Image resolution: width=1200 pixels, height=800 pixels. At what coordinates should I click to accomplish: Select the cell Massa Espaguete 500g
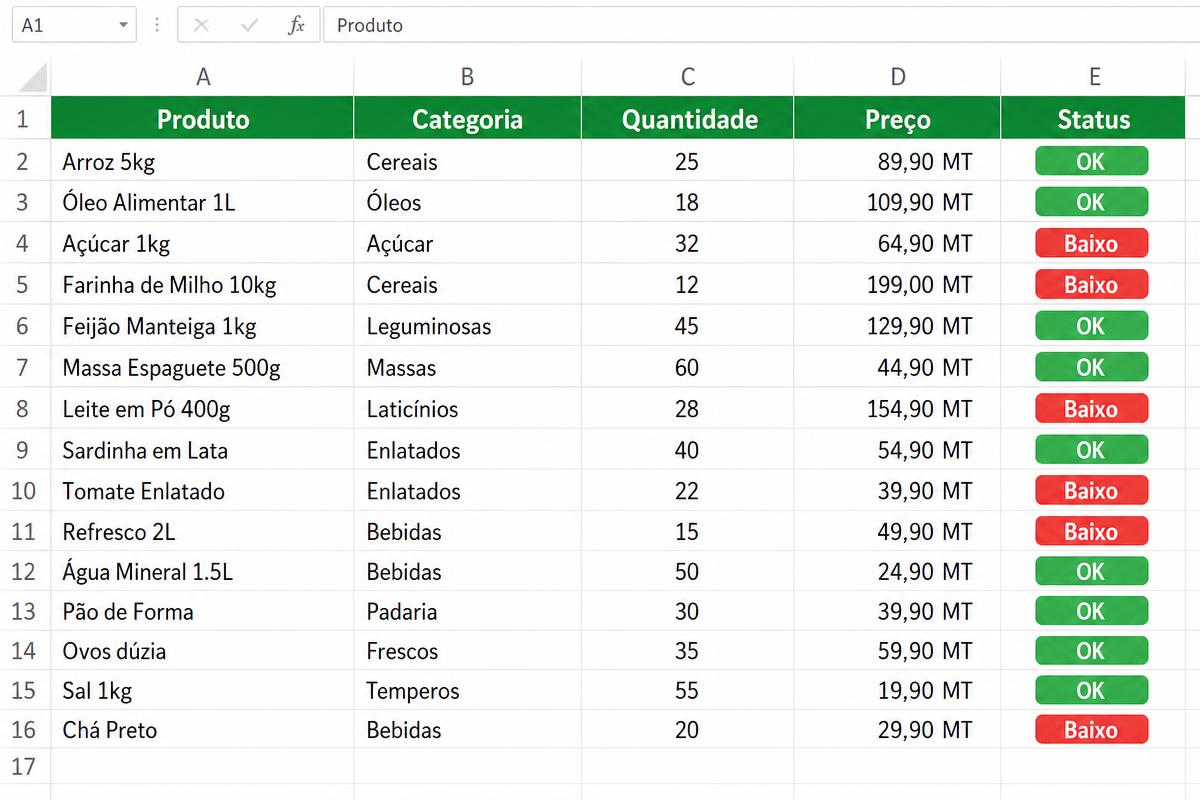[203, 368]
